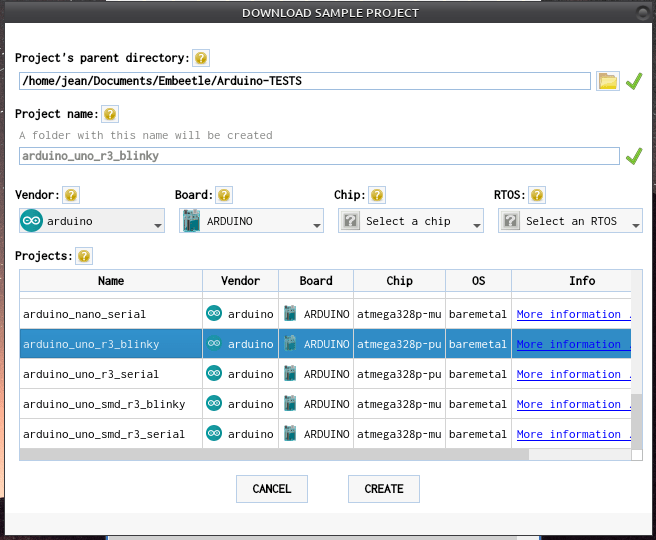Open the Select an RTOS dropdown

(570, 220)
